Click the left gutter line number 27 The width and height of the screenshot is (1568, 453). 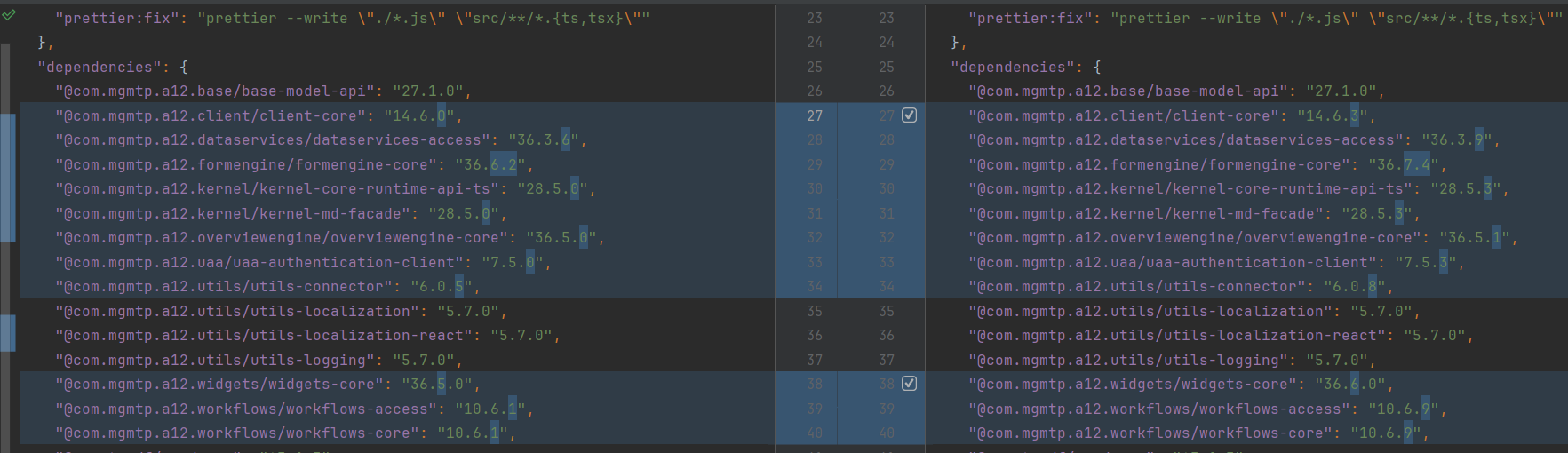point(815,115)
